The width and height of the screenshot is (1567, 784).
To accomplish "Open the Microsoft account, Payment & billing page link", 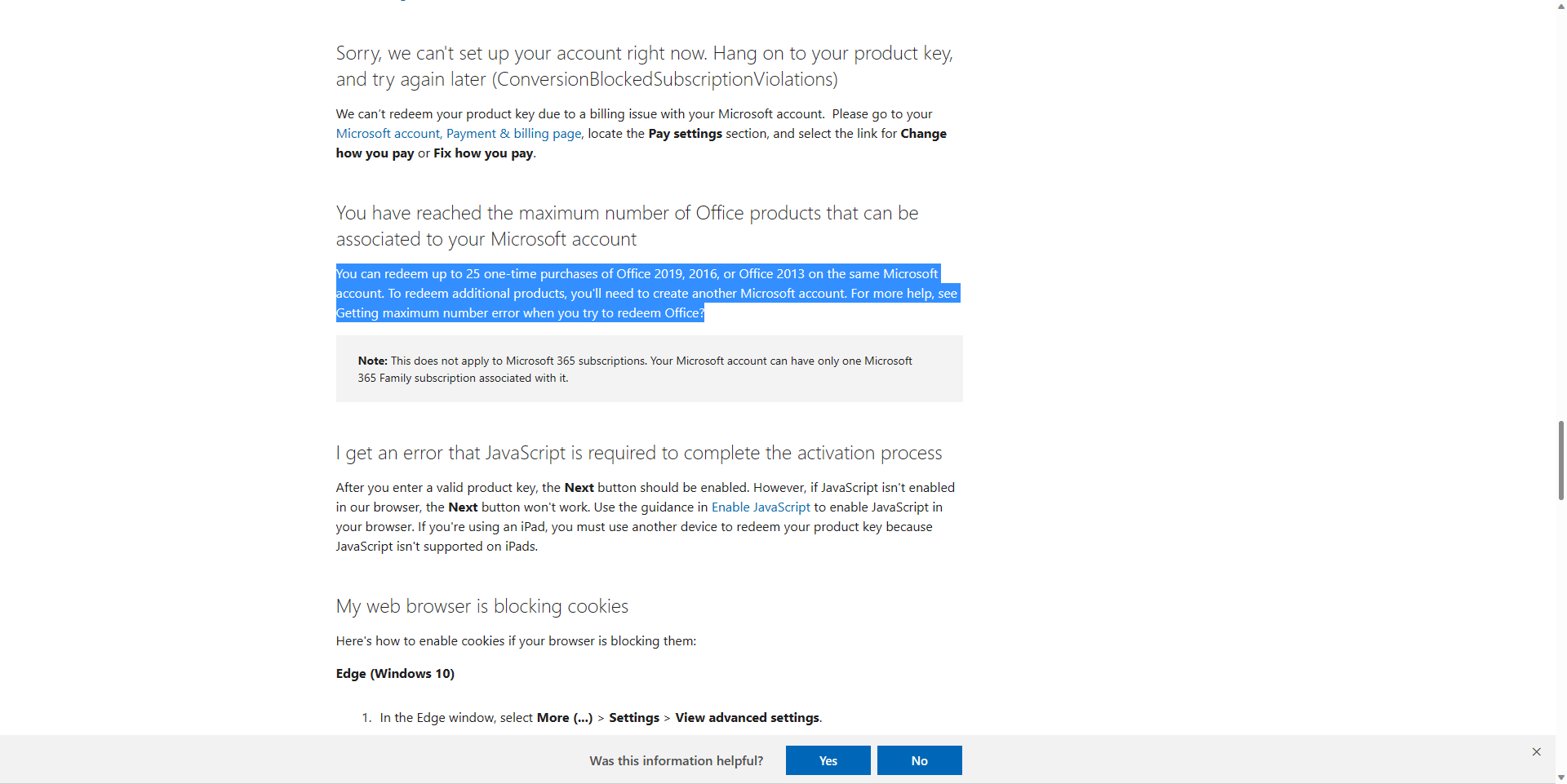I will coord(459,134).
